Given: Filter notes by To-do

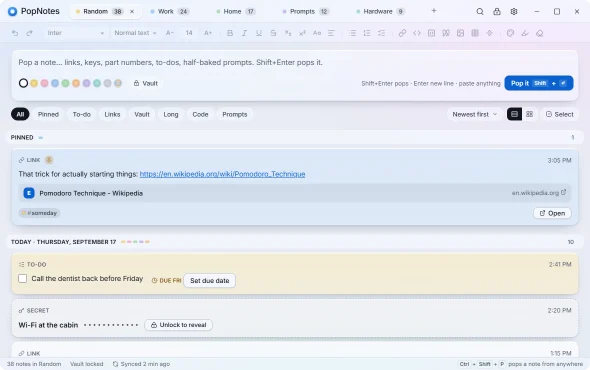Looking at the screenshot, I should click(82, 114).
